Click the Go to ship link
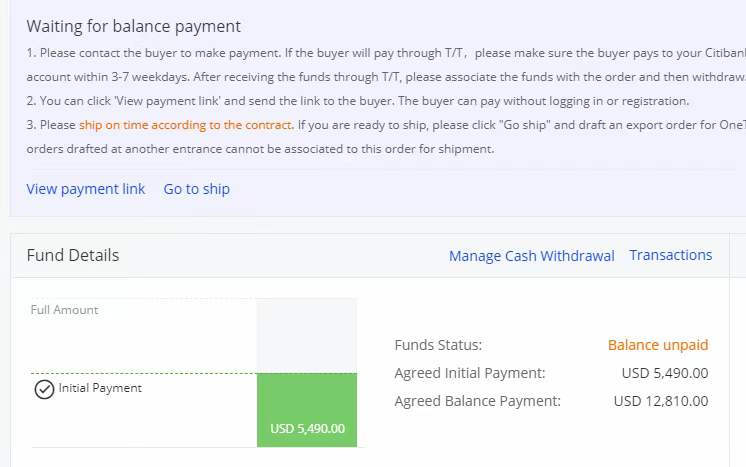The height and width of the screenshot is (467, 746). [x=197, y=189]
